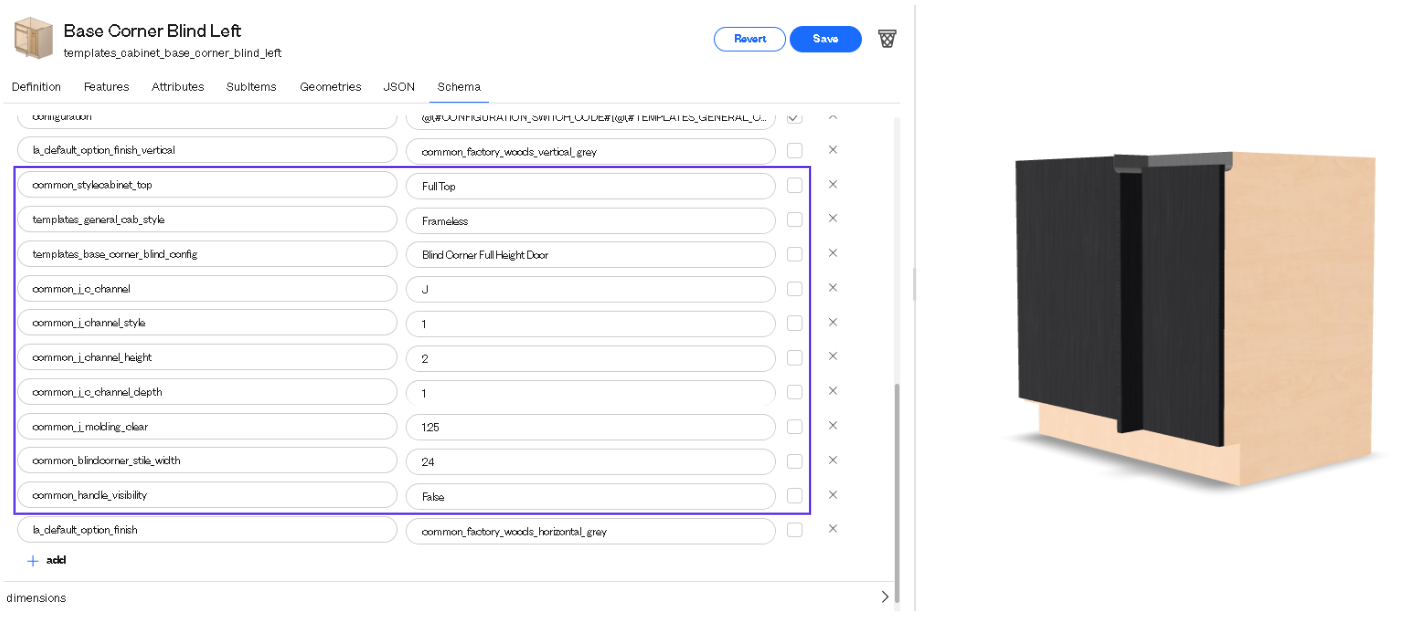Edit the False handle visibility value
The width and height of the screenshot is (1413, 644).
click(591, 496)
